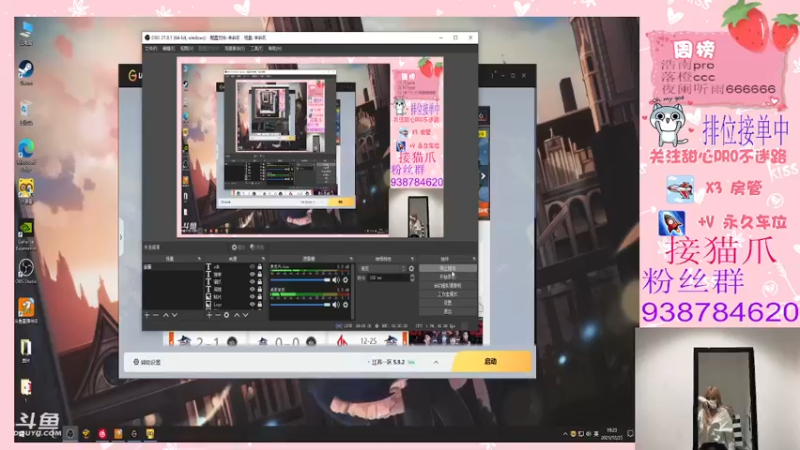The image size is (800, 450).
Task: Pop out the Sources dock panel
Action: tap(263, 259)
